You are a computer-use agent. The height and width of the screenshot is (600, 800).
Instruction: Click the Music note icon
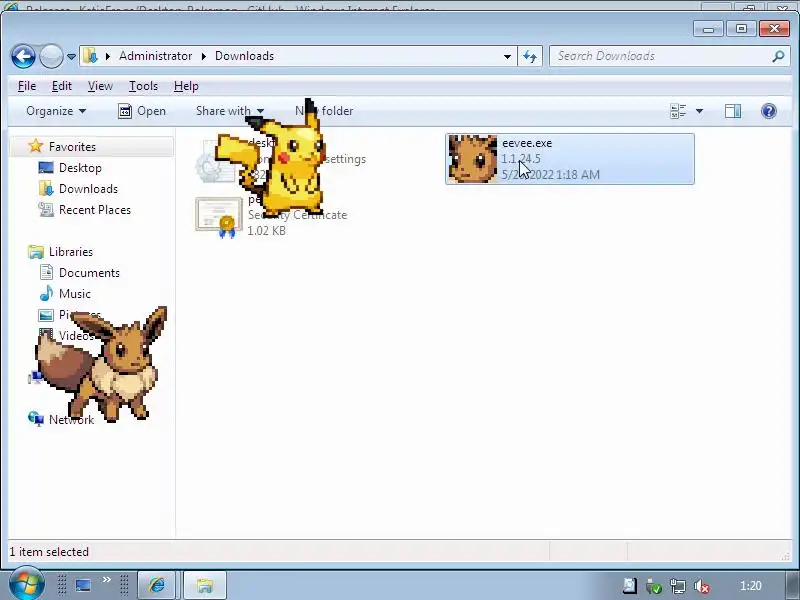click(x=46, y=293)
